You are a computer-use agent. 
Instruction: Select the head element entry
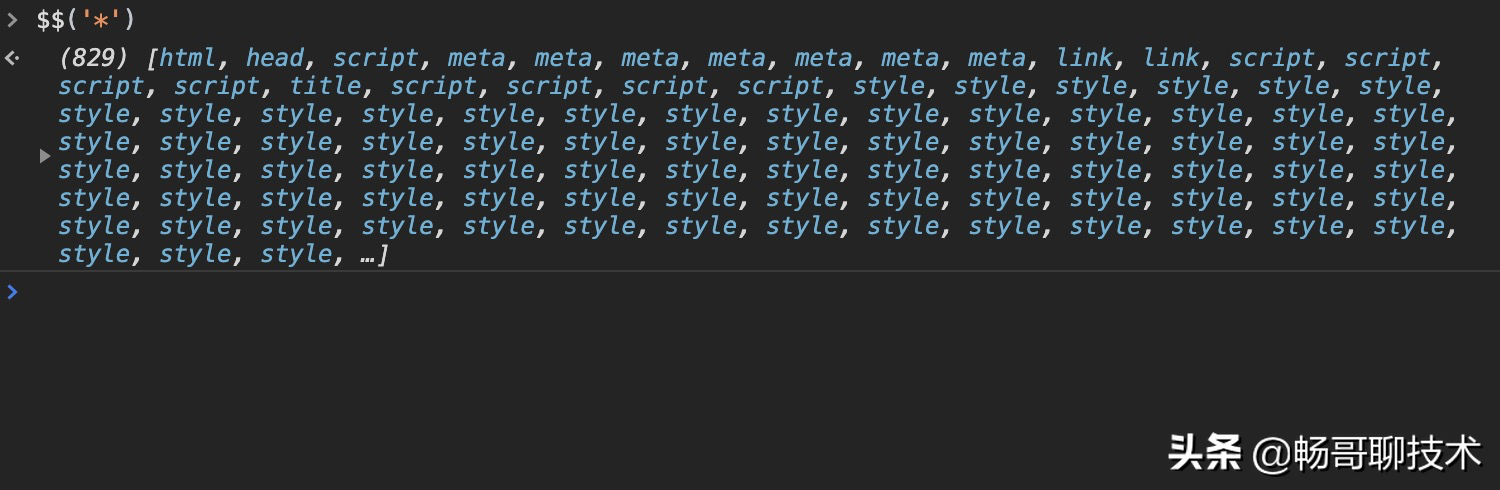pos(275,58)
